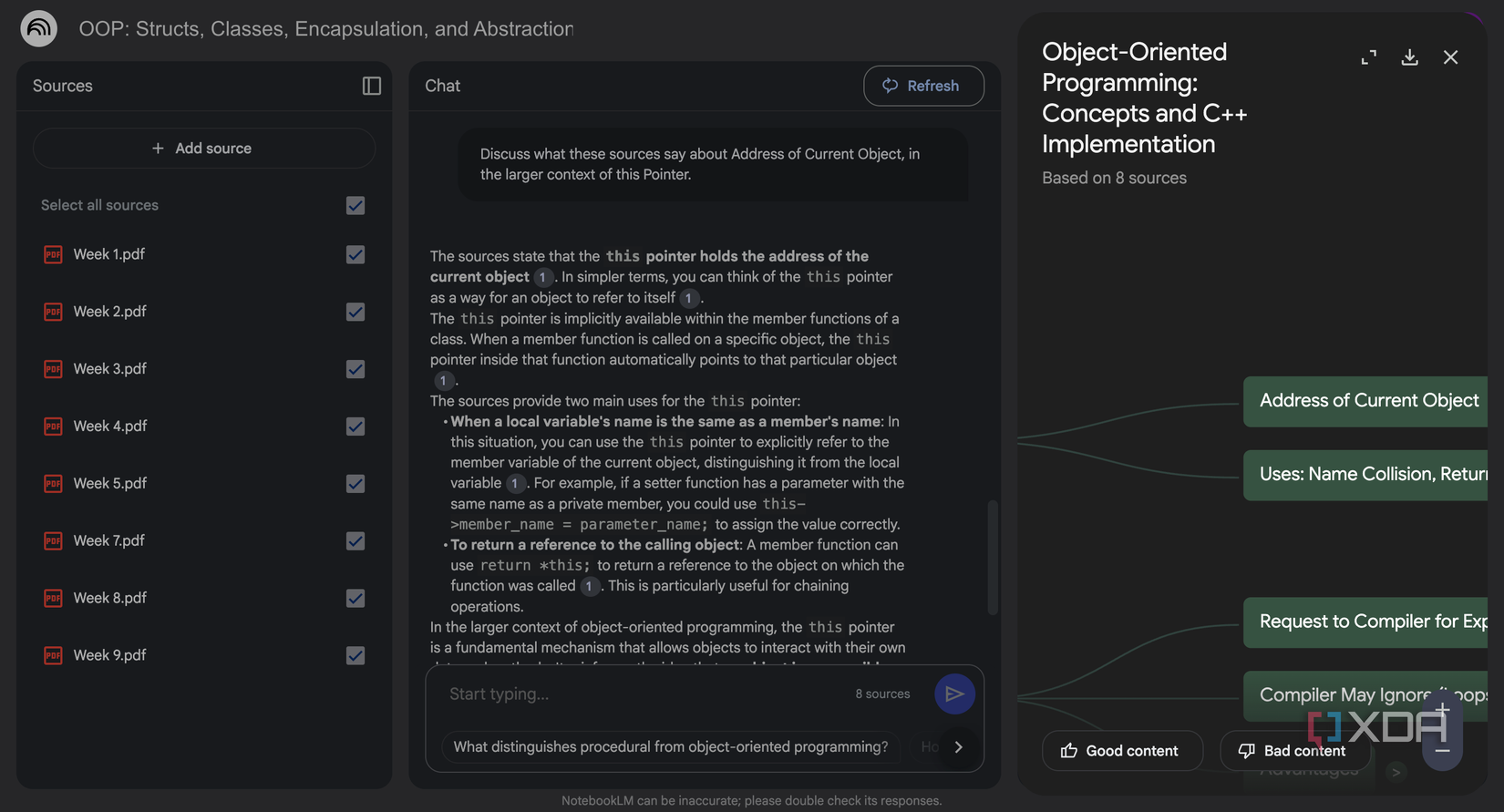1504x812 pixels.
Task: Open Week 2.pdf source
Action: point(110,312)
